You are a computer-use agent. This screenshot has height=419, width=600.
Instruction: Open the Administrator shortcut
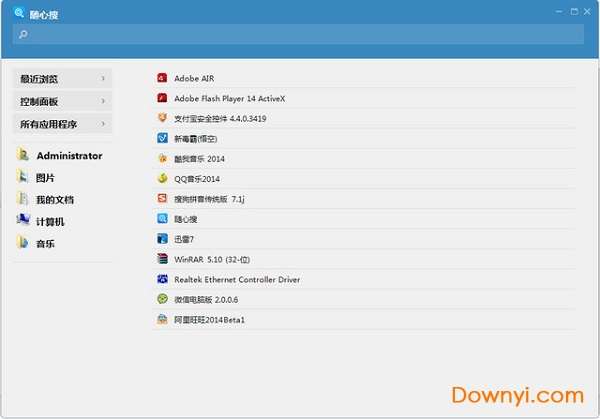click(x=60, y=155)
